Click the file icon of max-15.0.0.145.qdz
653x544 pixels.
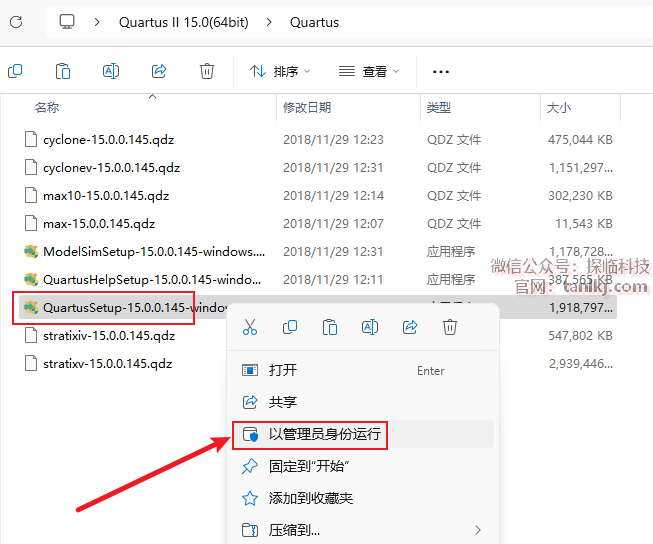coord(31,224)
